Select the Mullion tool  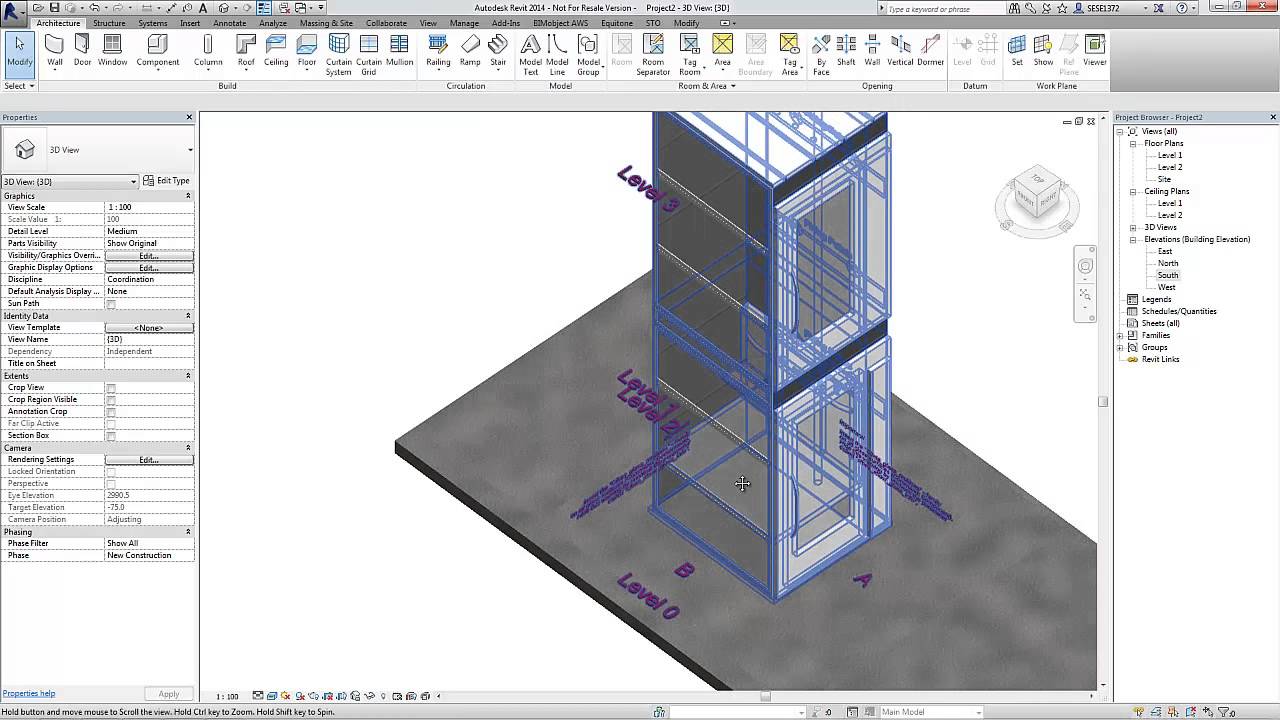399,50
